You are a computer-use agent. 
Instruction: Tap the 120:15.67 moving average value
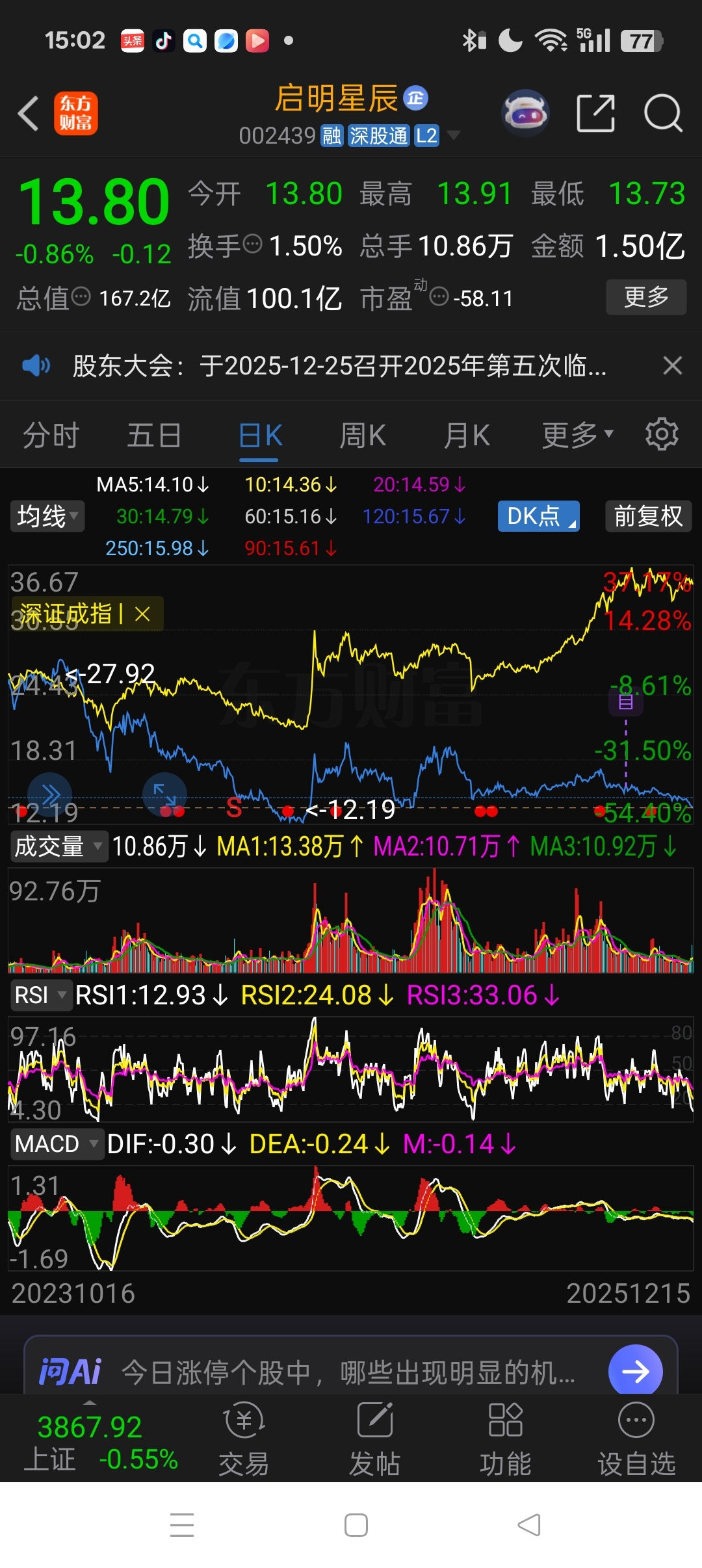415,517
